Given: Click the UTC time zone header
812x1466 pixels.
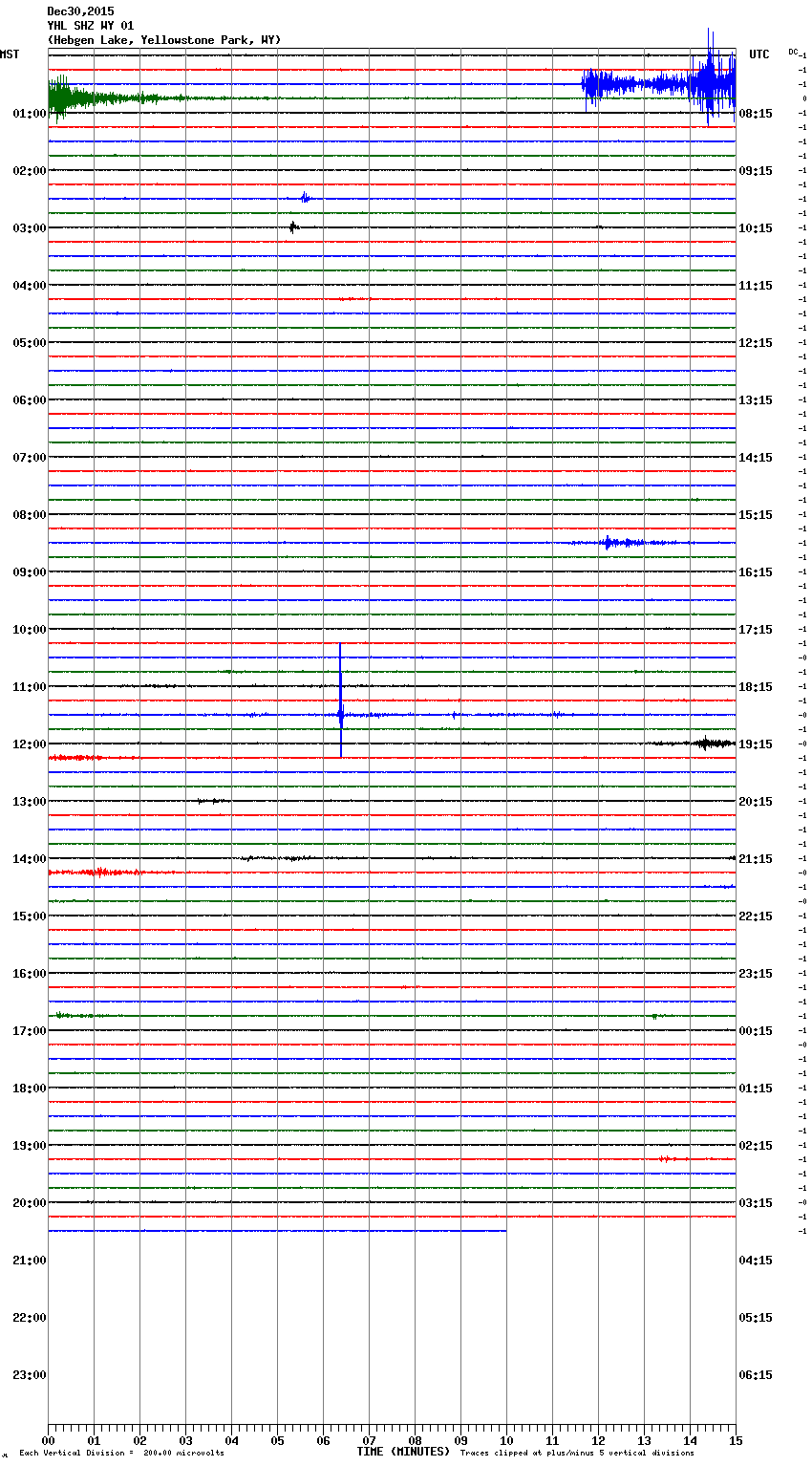Looking at the screenshot, I should [x=759, y=54].
